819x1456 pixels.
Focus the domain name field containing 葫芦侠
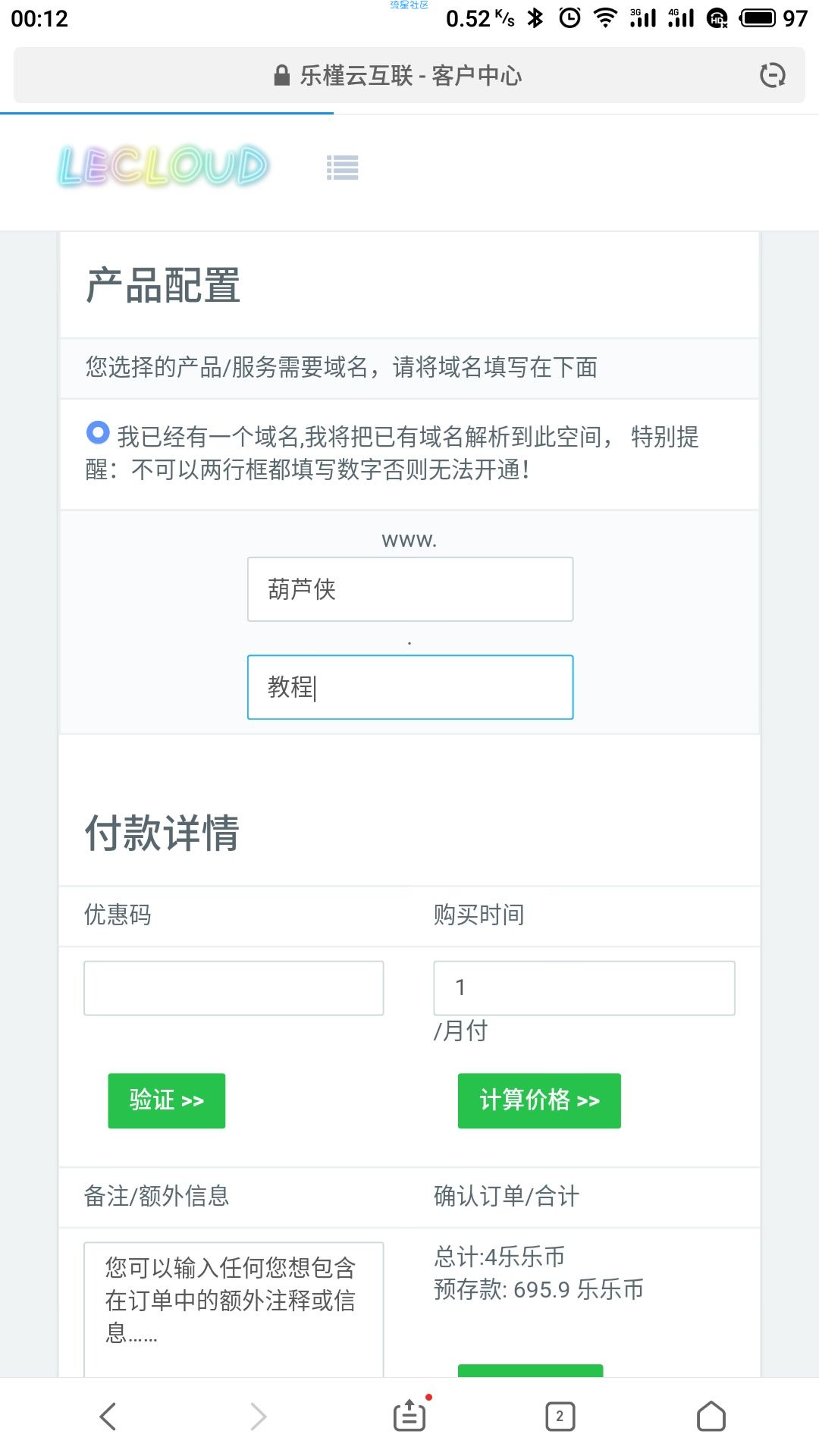(410, 589)
